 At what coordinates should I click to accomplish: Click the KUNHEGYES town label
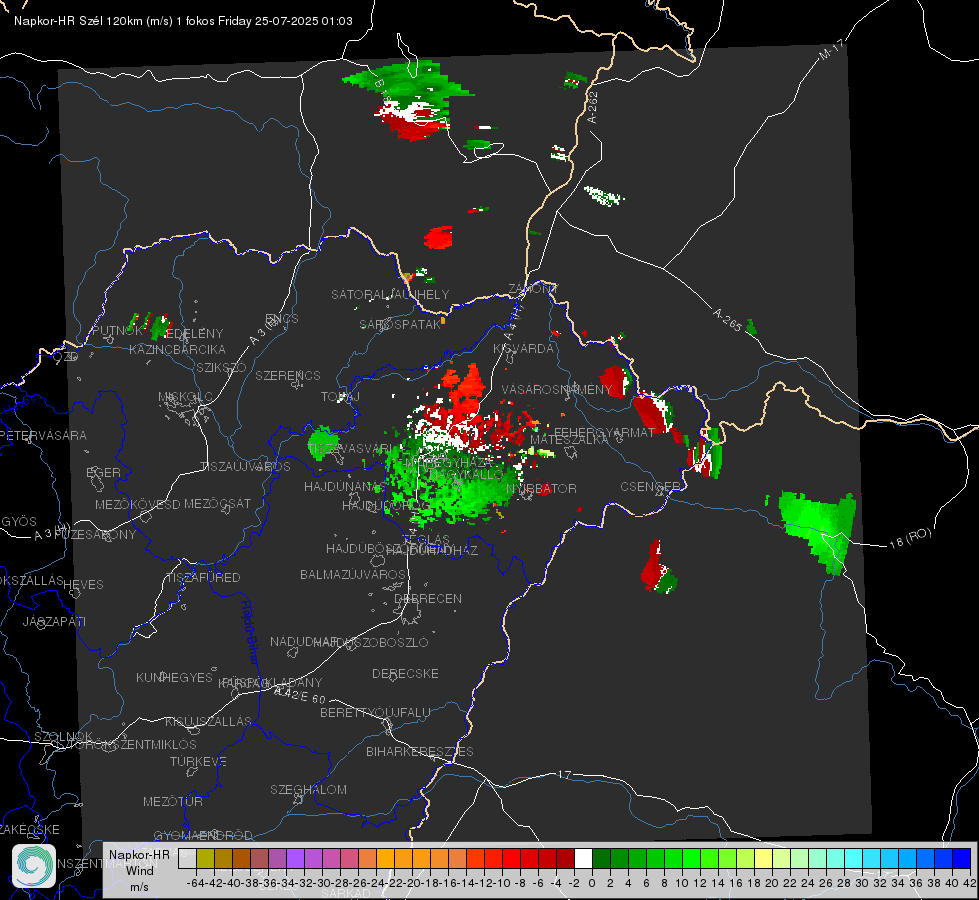tap(174, 678)
